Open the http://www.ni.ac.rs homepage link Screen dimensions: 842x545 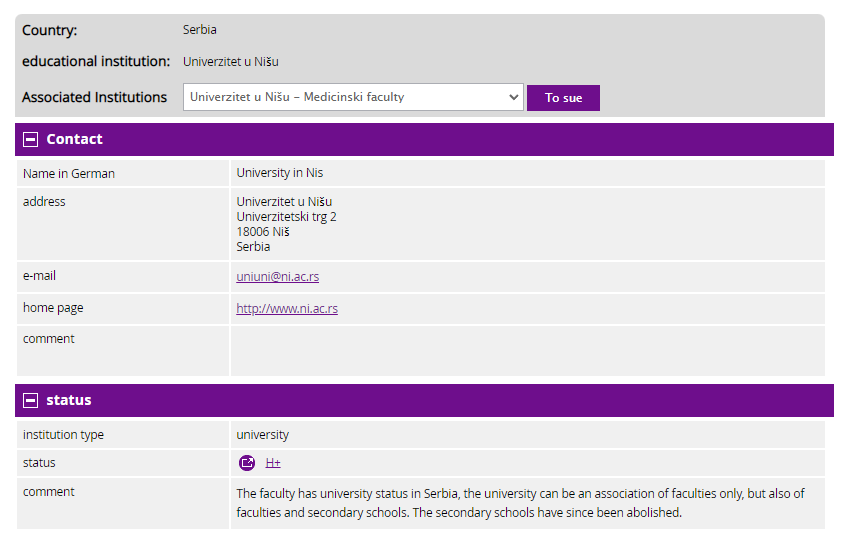pos(287,309)
